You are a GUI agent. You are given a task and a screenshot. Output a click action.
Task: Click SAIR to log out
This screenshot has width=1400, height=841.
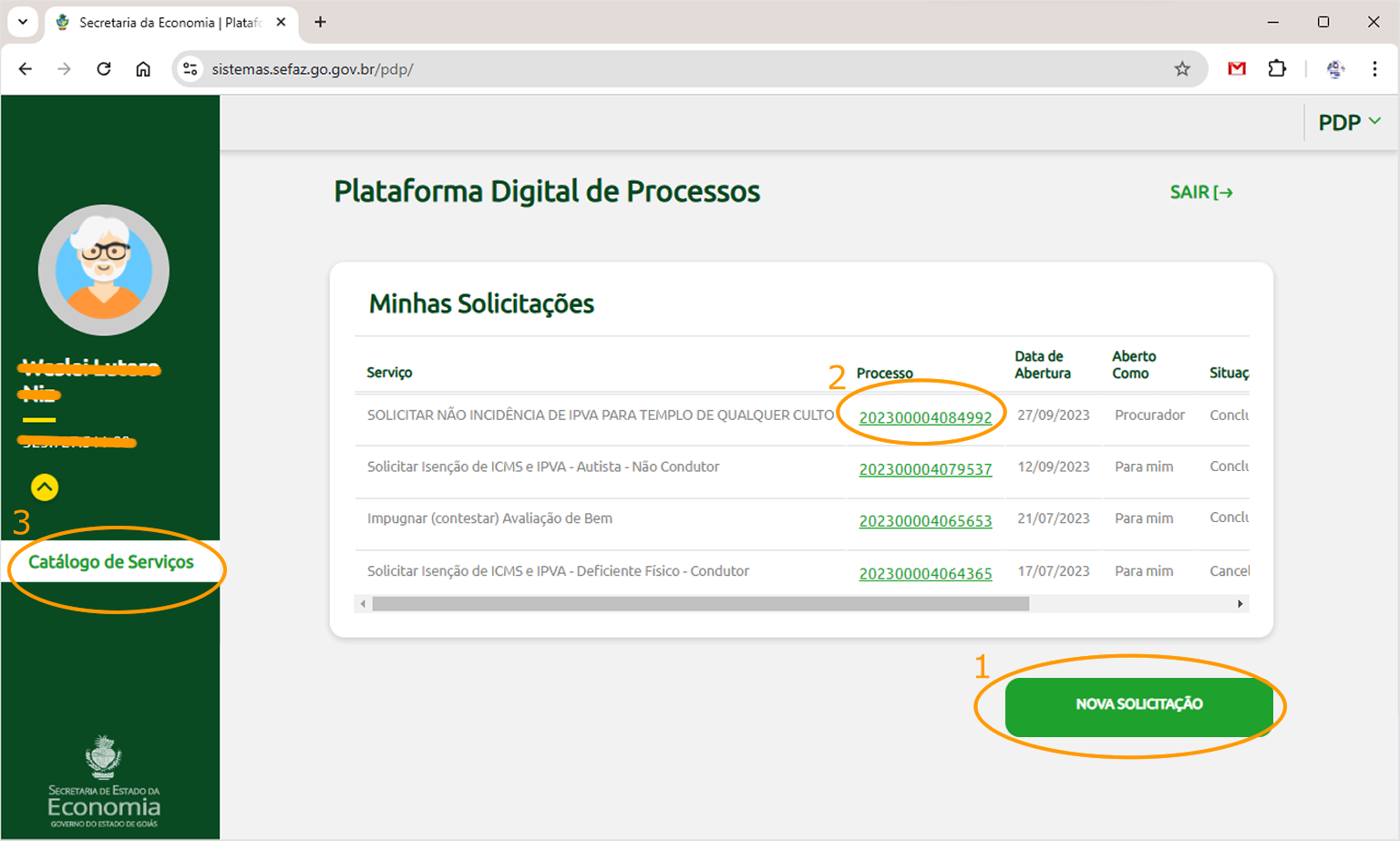click(1201, 192)
